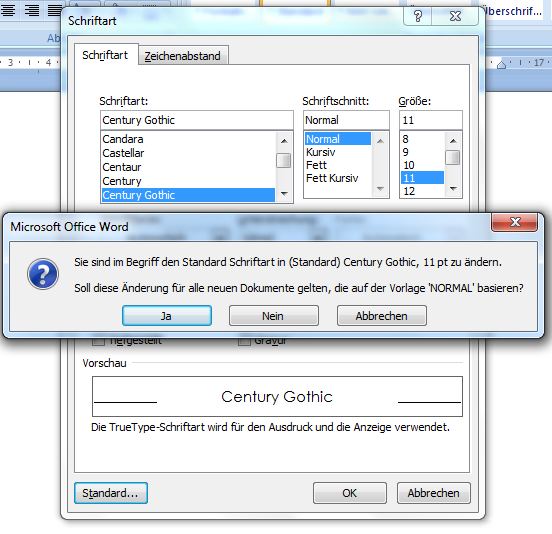Switch to the Zeichenabstand tab
The height and width of the screenshot is (534, 552).
pos(183,56)
